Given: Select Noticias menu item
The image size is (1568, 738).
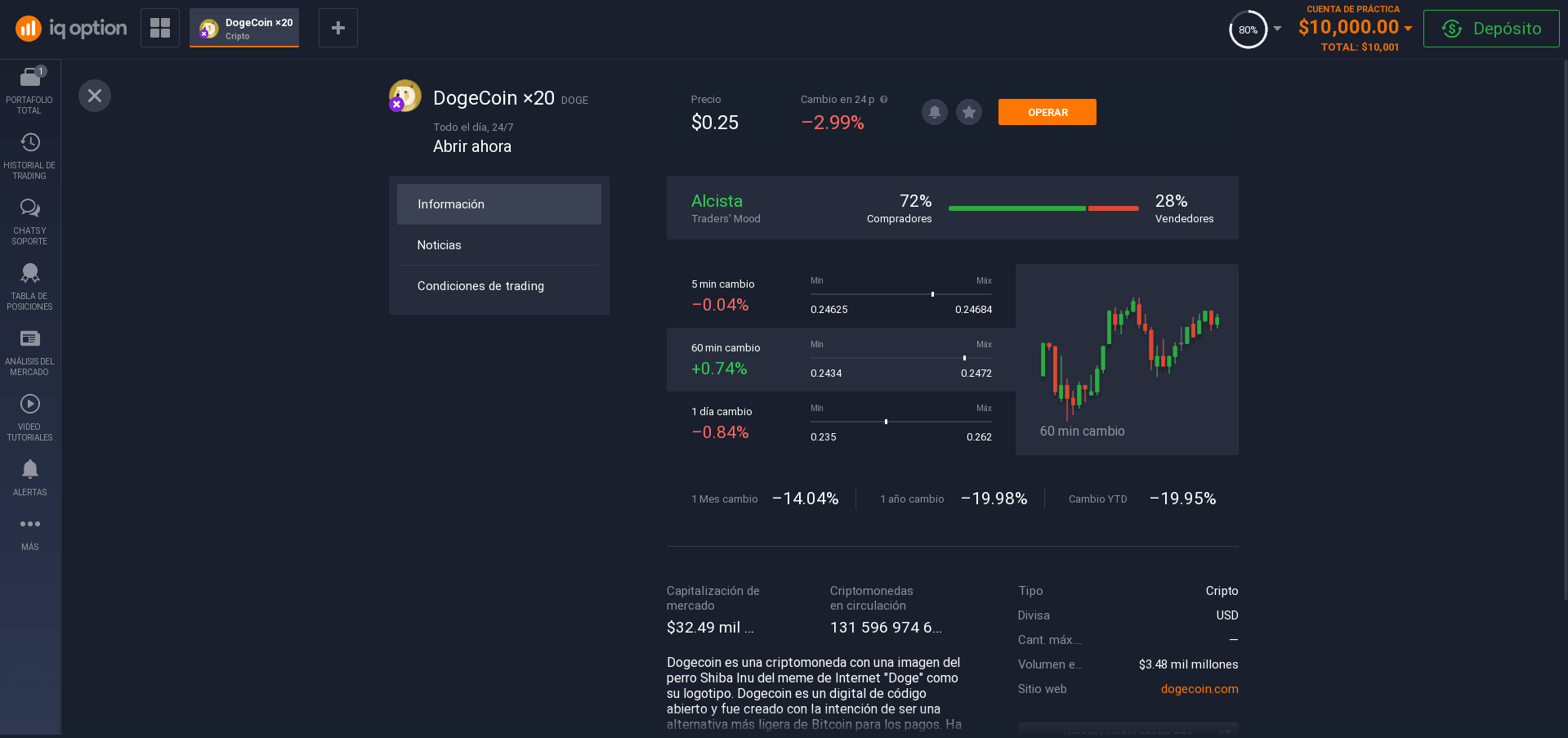Looking at the screenshot, I should (x=499, y=245).
